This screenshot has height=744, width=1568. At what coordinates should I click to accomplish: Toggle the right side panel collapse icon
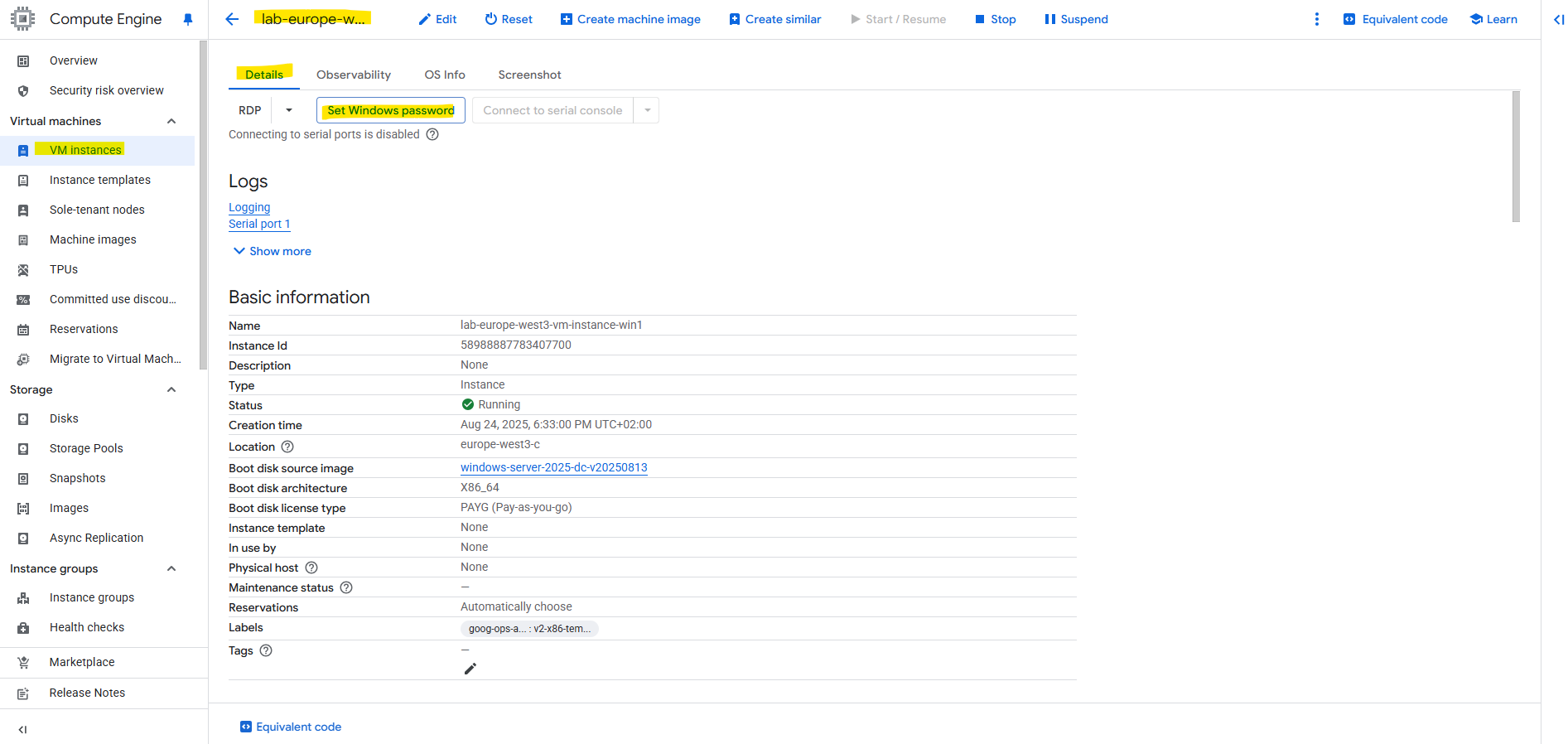(x=1558, y=19)
